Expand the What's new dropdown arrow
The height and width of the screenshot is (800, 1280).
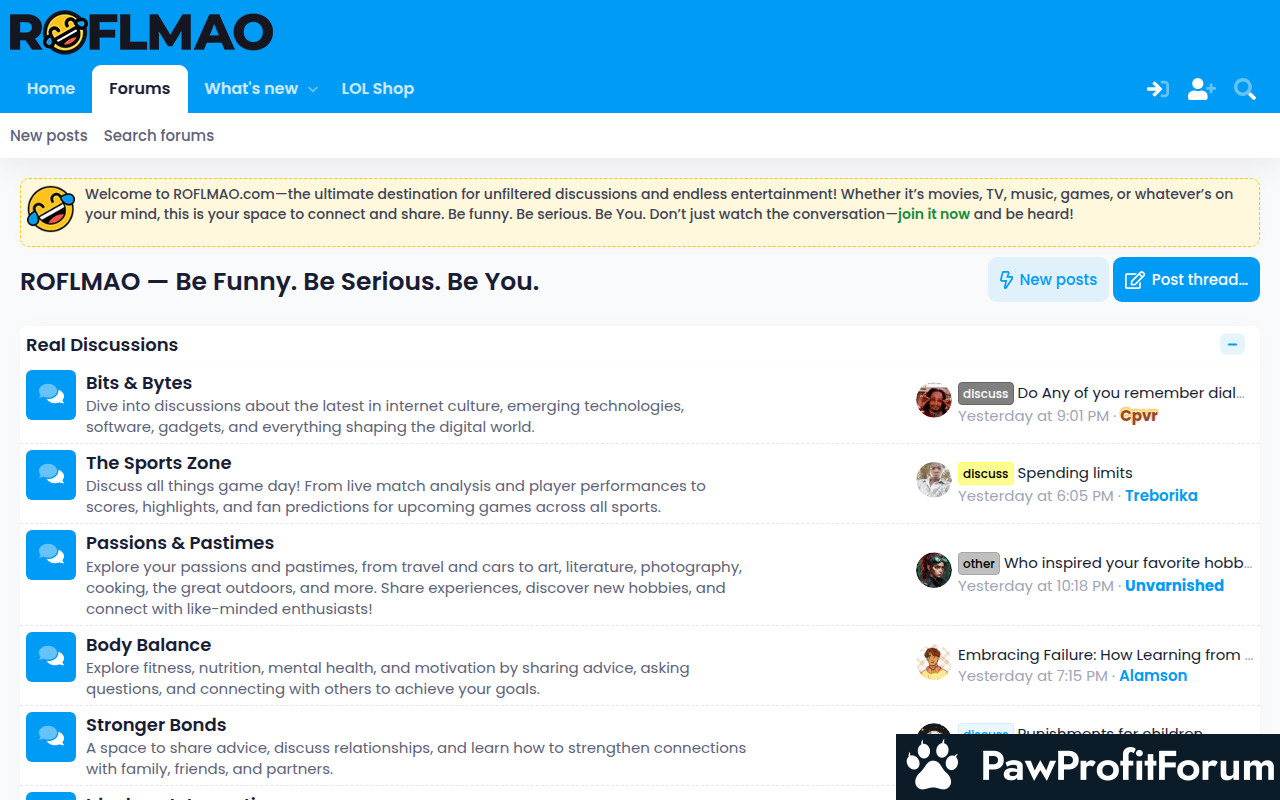(x=313, y=89)
